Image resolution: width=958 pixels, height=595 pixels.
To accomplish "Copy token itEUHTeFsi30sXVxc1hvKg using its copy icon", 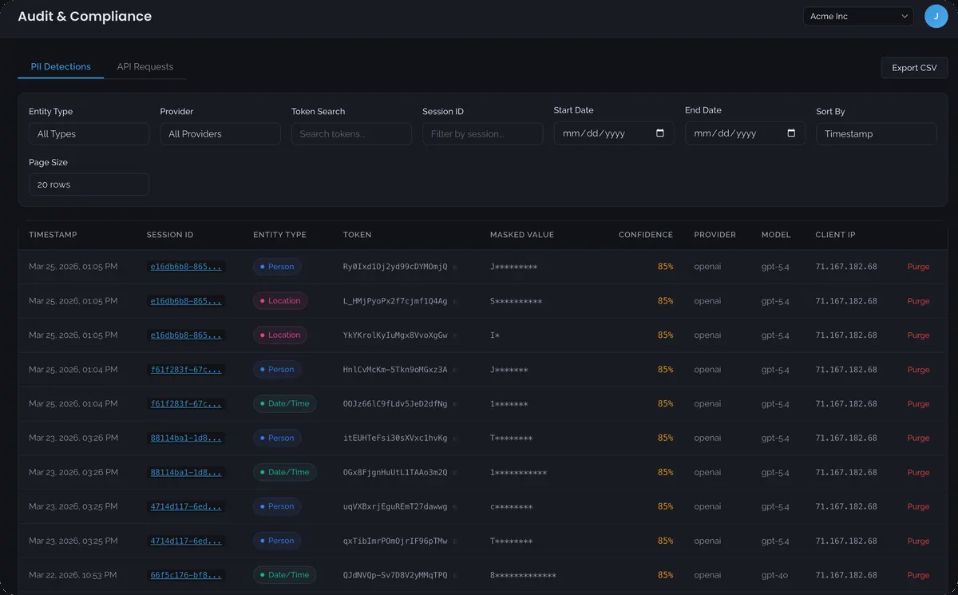I will [455, 438].
